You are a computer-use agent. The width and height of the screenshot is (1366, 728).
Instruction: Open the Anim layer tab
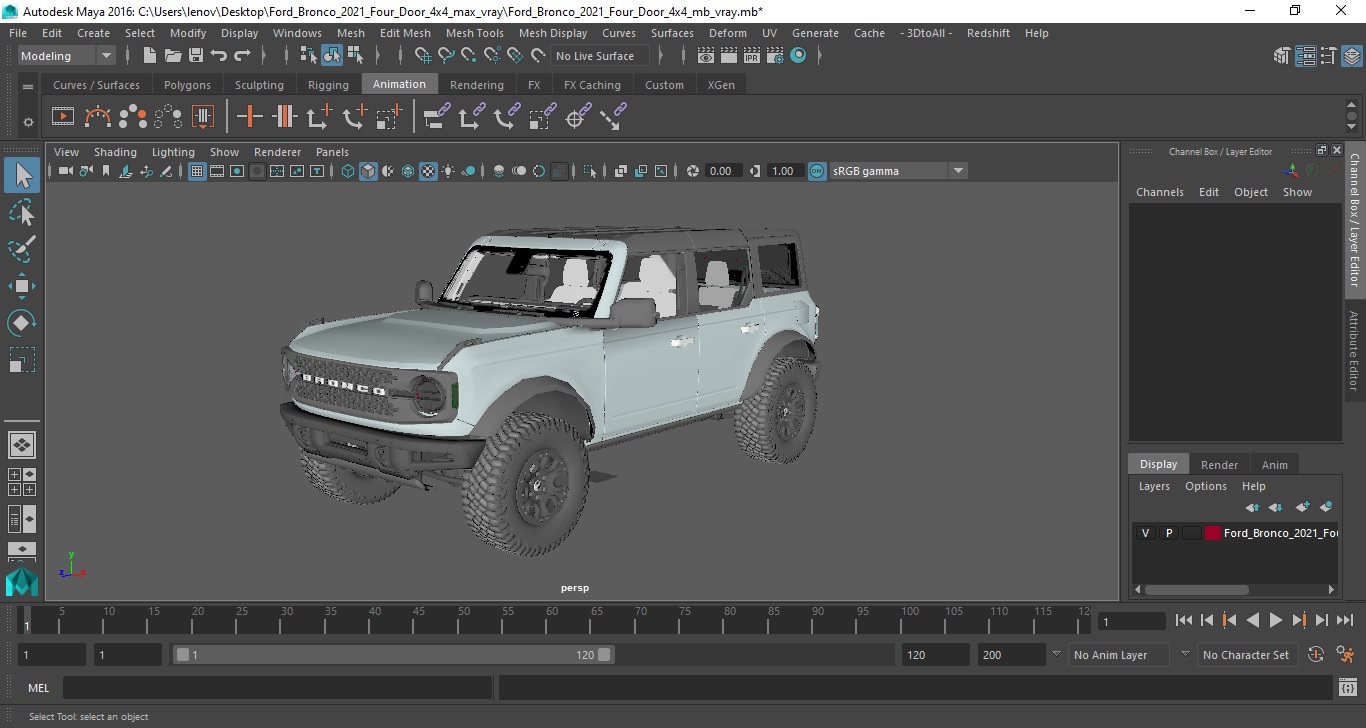coord(1274,464)
